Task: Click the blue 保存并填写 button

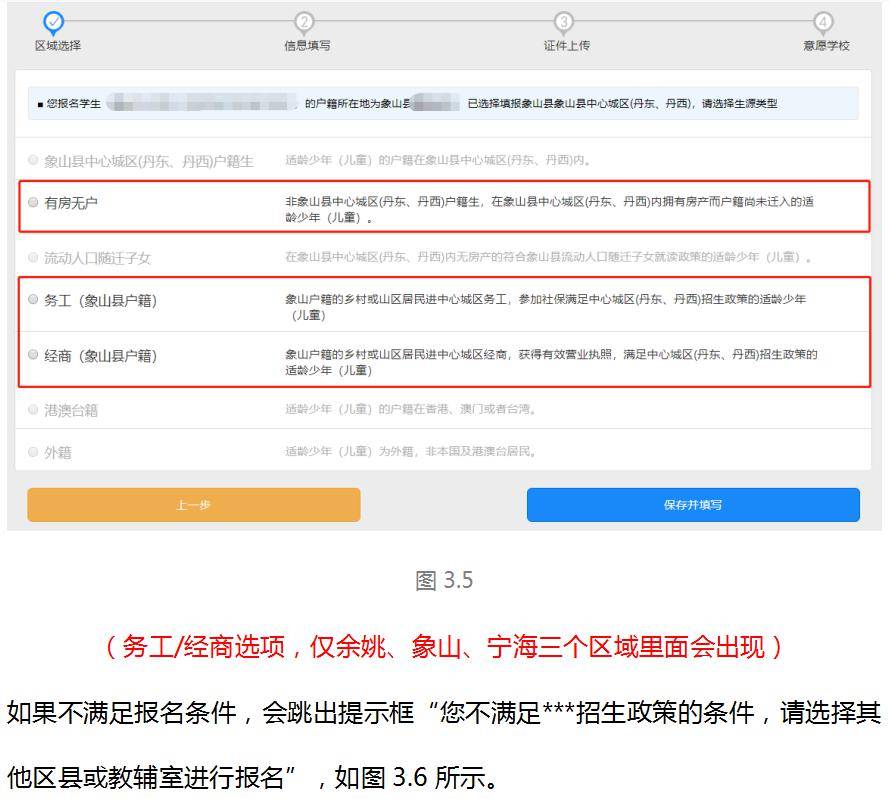Action: click(x=692, y=505)
